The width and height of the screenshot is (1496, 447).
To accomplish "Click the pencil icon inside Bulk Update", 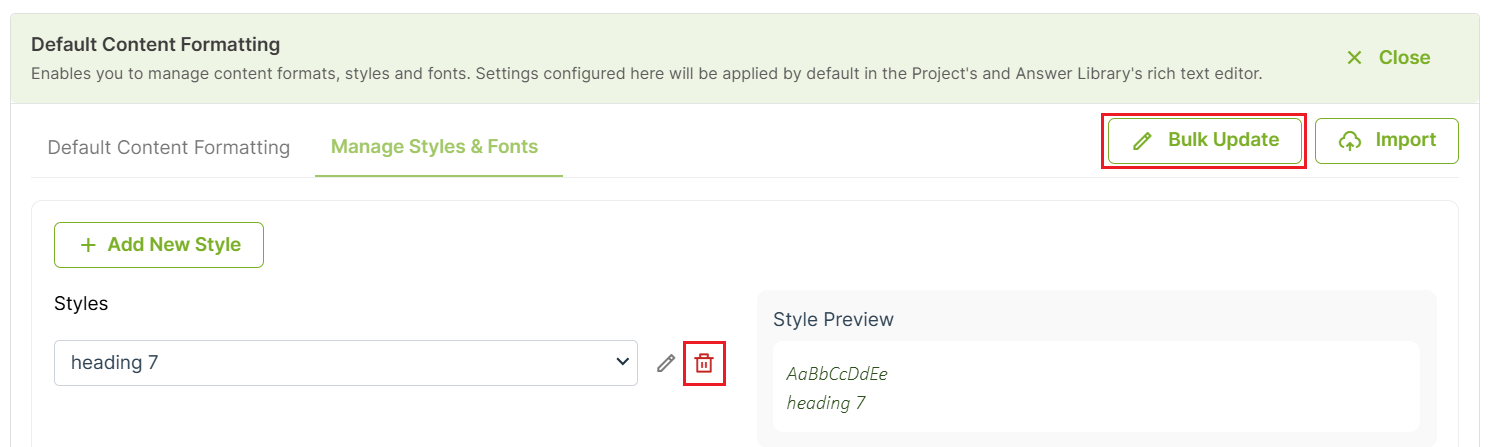I will tap(1142, 141).
